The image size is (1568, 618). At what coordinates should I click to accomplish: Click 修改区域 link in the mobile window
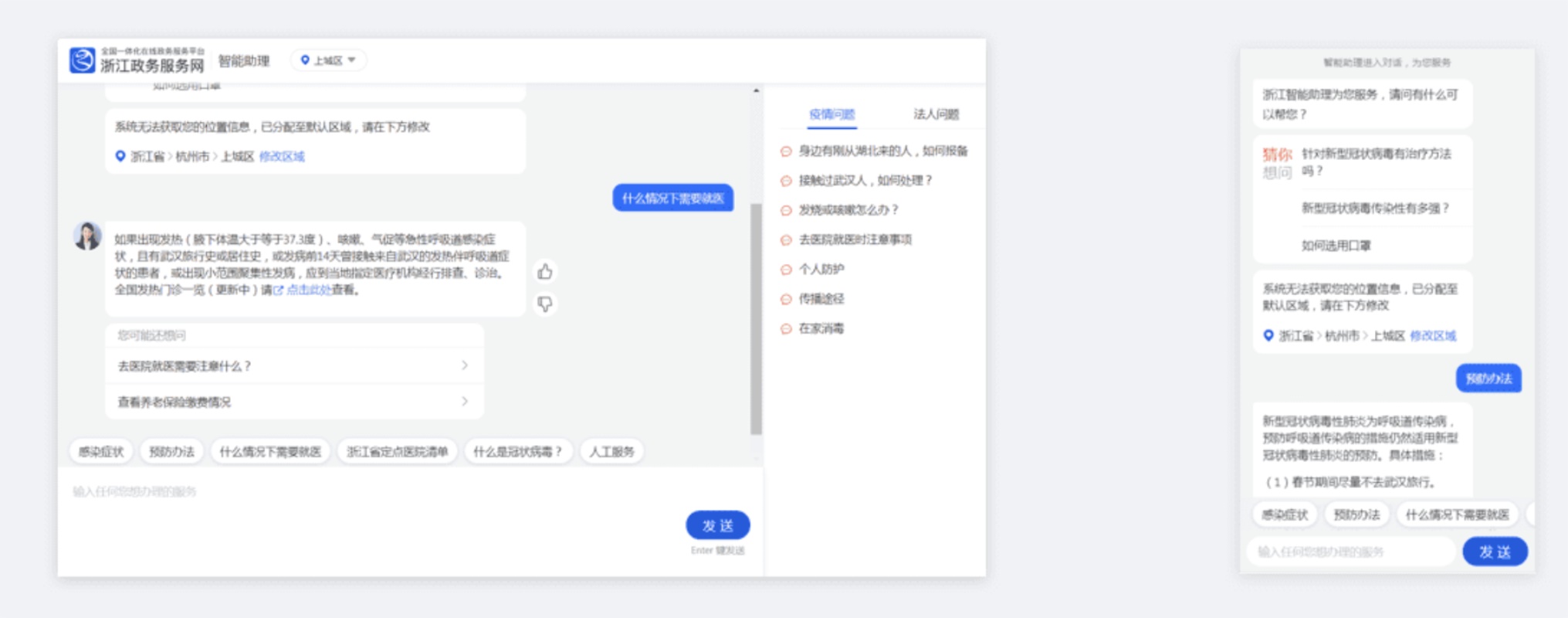[x=1433, y=336]
